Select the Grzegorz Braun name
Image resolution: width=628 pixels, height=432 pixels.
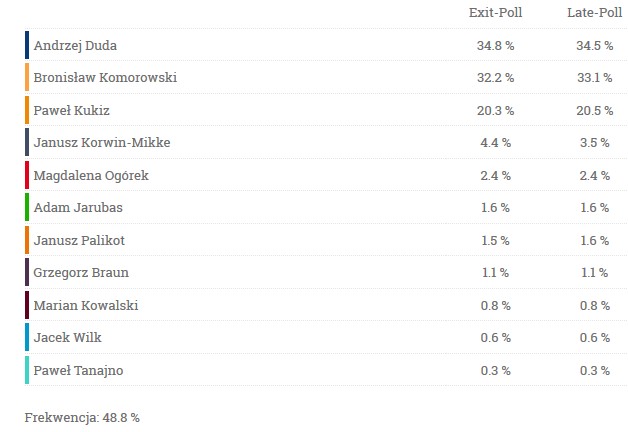coord(81,273)
